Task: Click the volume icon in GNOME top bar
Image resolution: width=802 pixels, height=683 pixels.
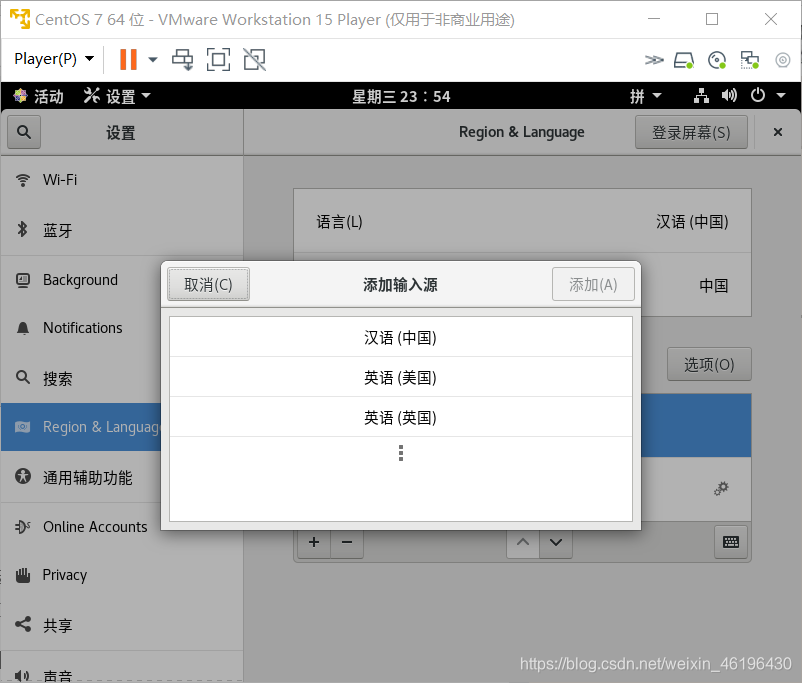Action: point(729,96)
